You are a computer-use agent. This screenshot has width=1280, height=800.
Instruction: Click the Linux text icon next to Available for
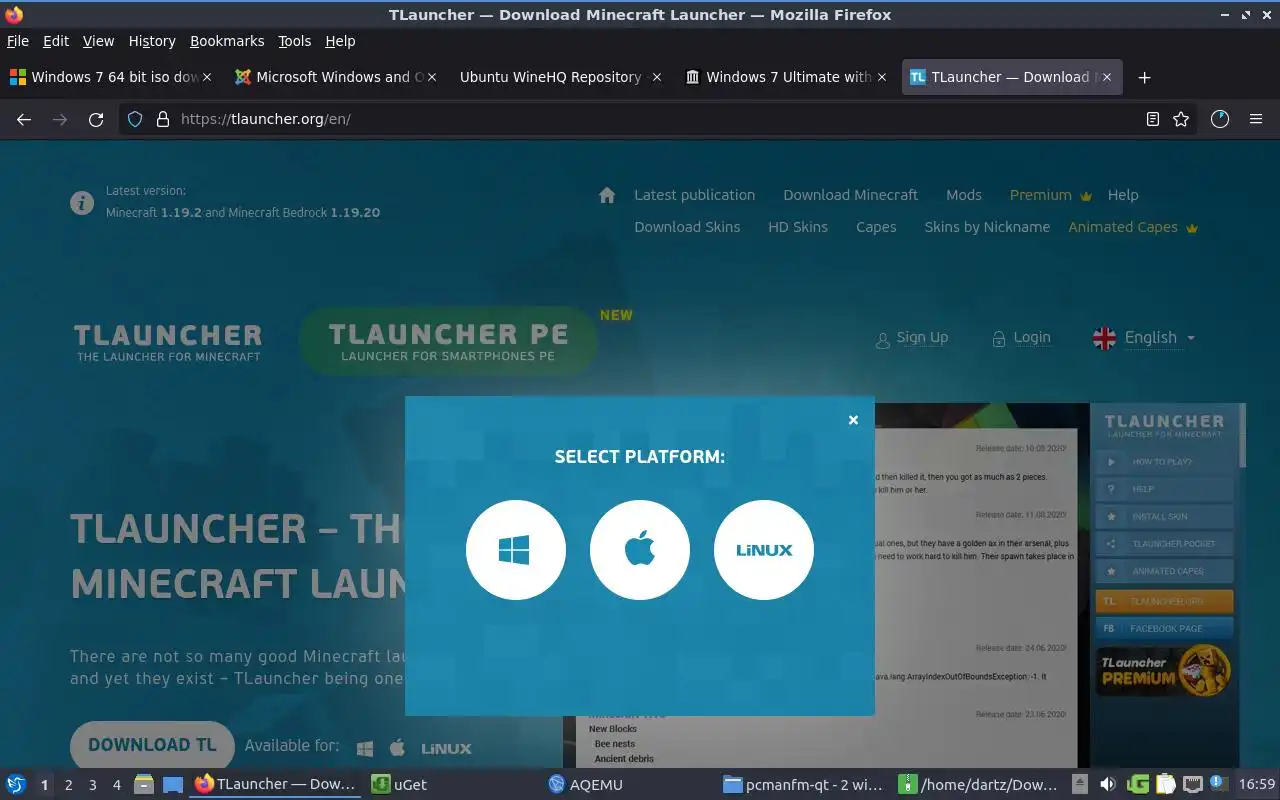(446, 748)
